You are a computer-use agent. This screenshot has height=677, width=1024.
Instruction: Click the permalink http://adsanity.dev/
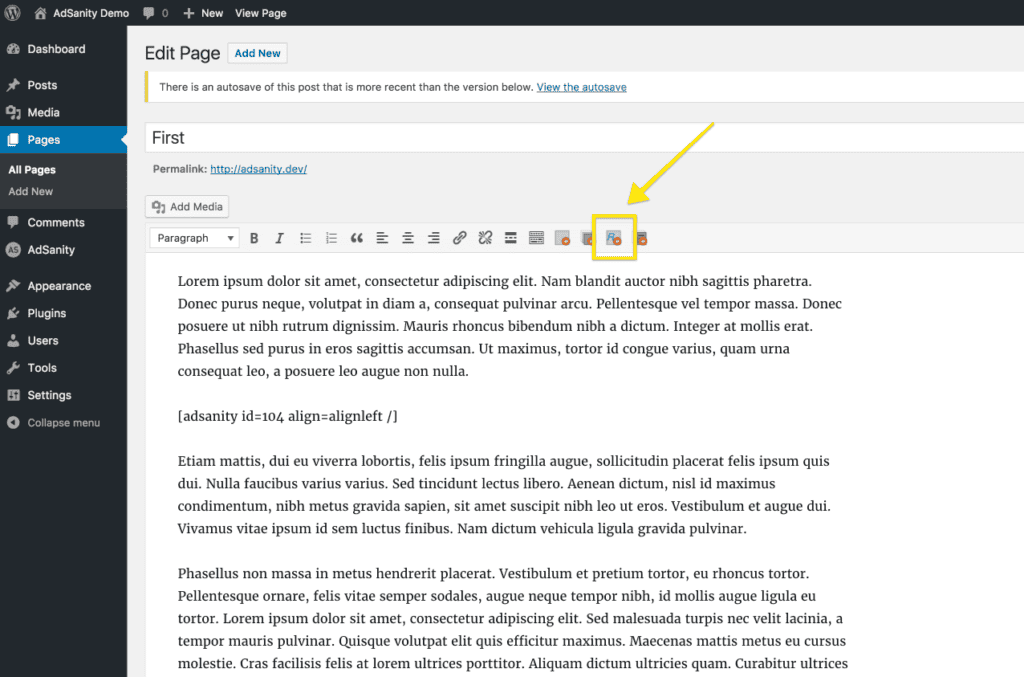pyautogui.click(x=258, y=169)
